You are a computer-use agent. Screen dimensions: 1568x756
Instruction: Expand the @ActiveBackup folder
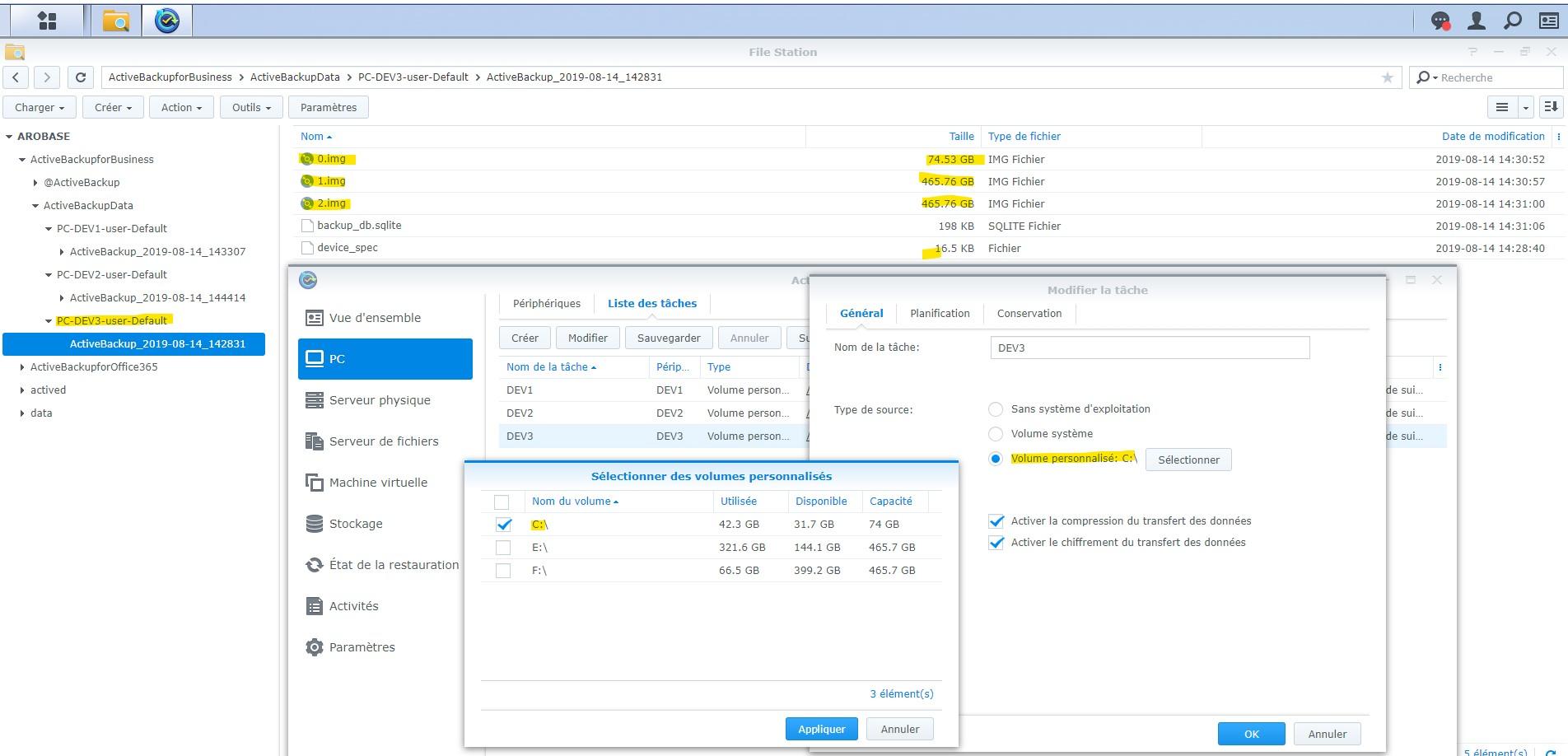(35, 183)
